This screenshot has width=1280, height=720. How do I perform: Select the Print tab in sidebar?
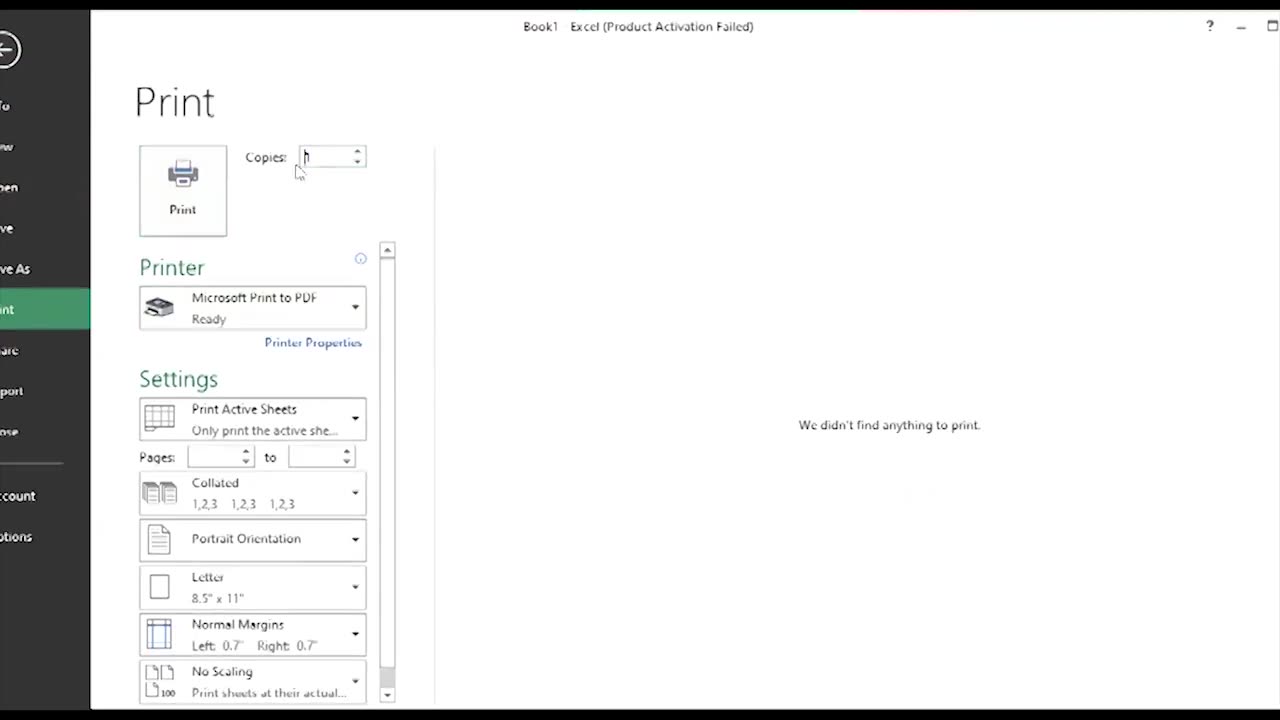[x=45, y=309]
